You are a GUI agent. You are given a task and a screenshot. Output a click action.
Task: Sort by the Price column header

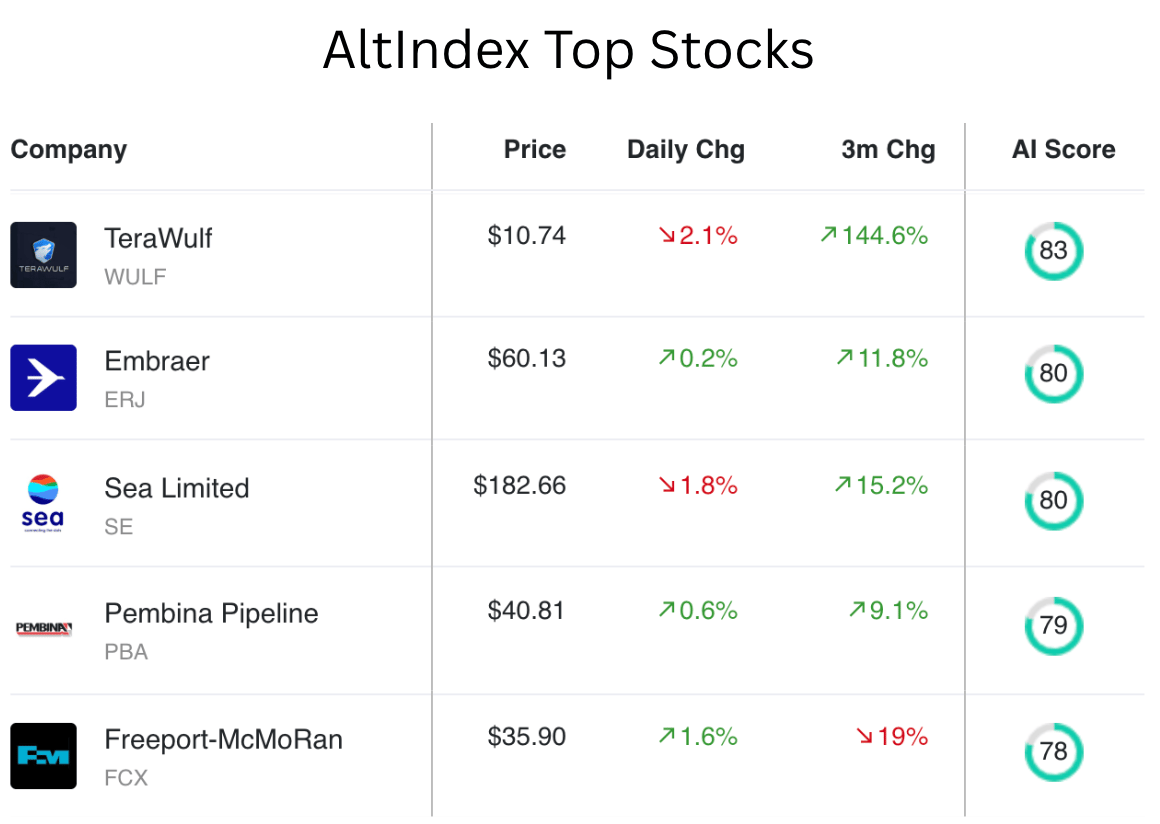point(534,150)
